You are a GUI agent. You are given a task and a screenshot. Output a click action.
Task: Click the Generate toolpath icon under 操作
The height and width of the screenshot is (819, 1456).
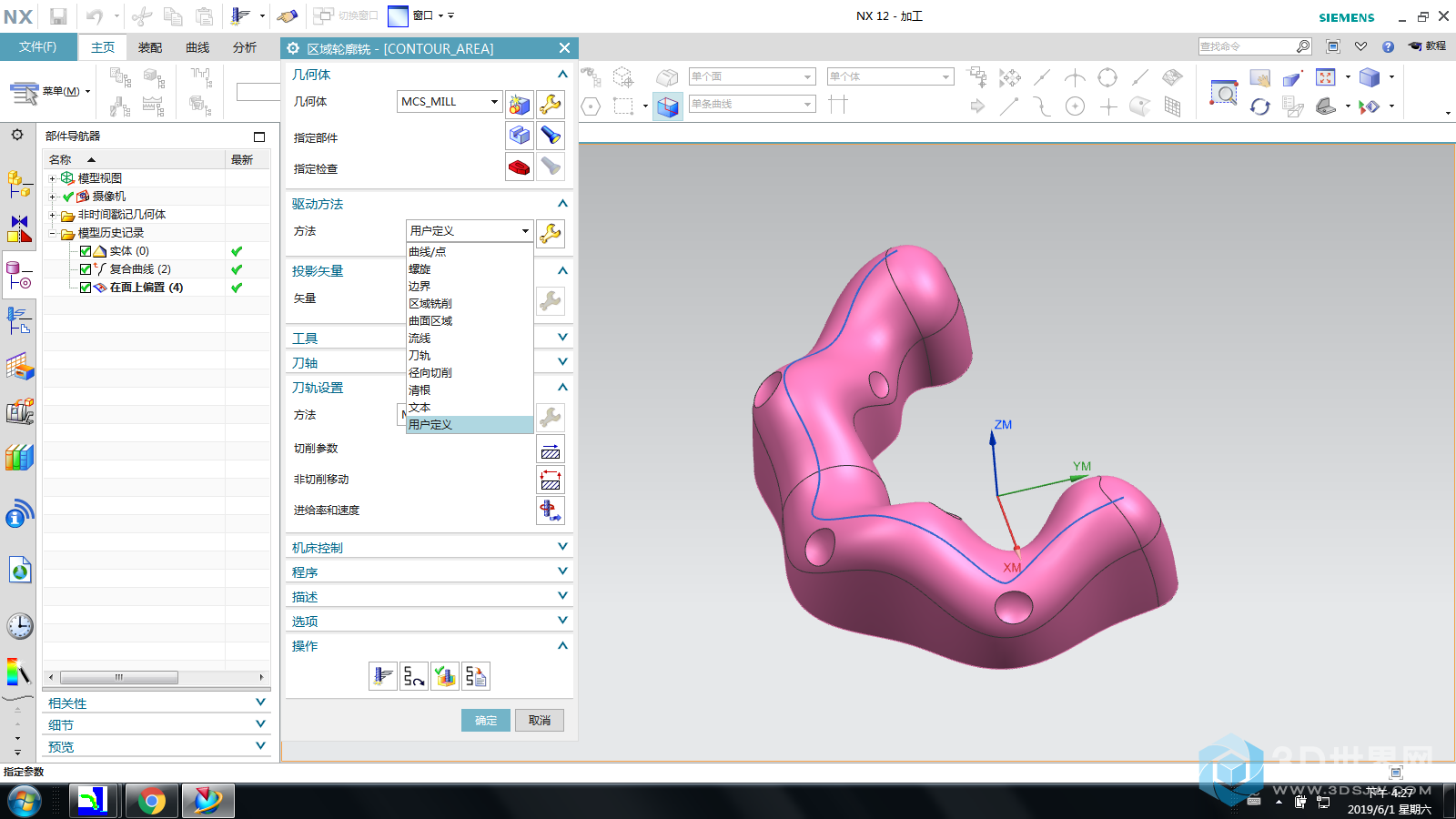coord(383,676)
